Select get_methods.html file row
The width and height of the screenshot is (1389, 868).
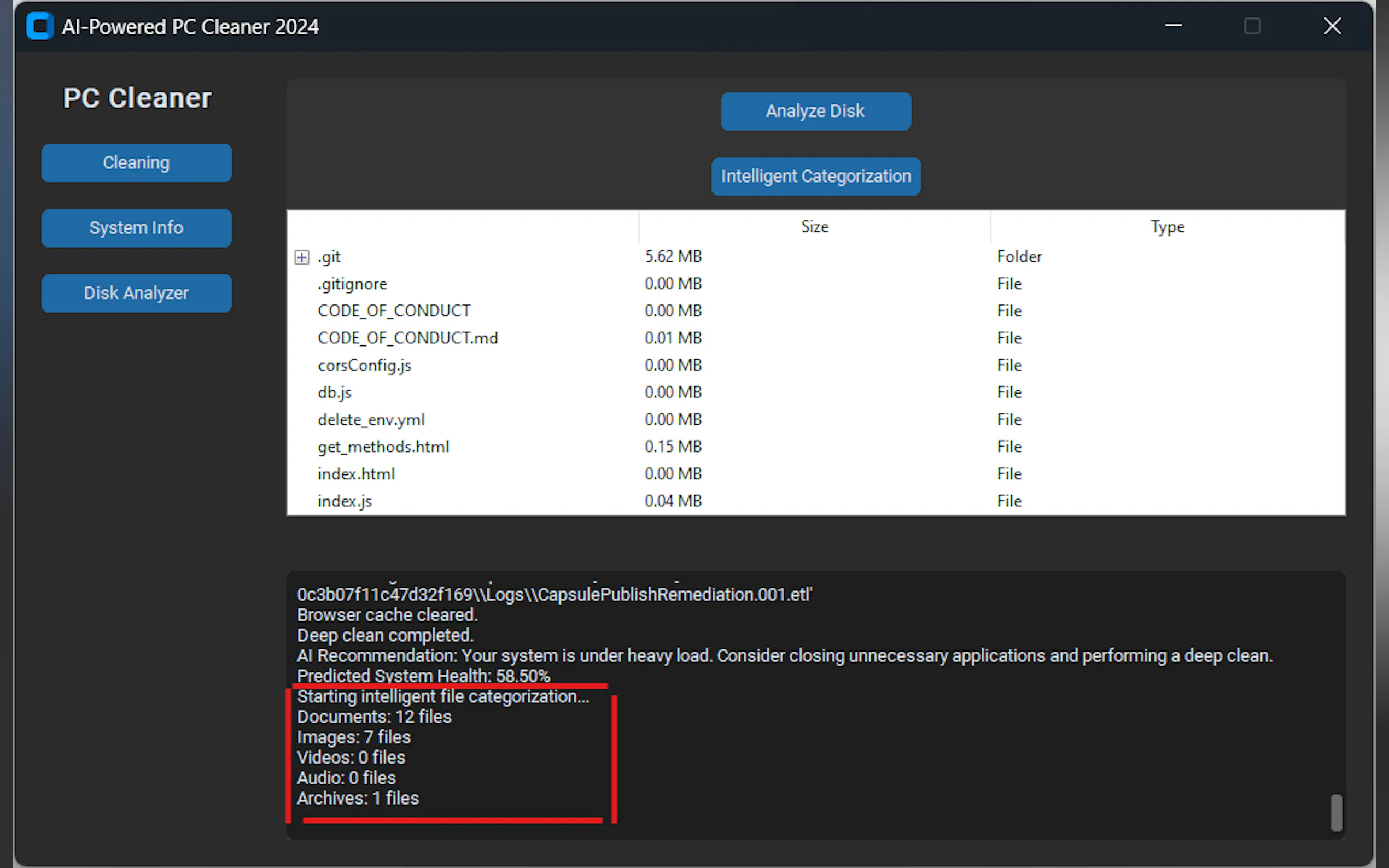(383, 447)
